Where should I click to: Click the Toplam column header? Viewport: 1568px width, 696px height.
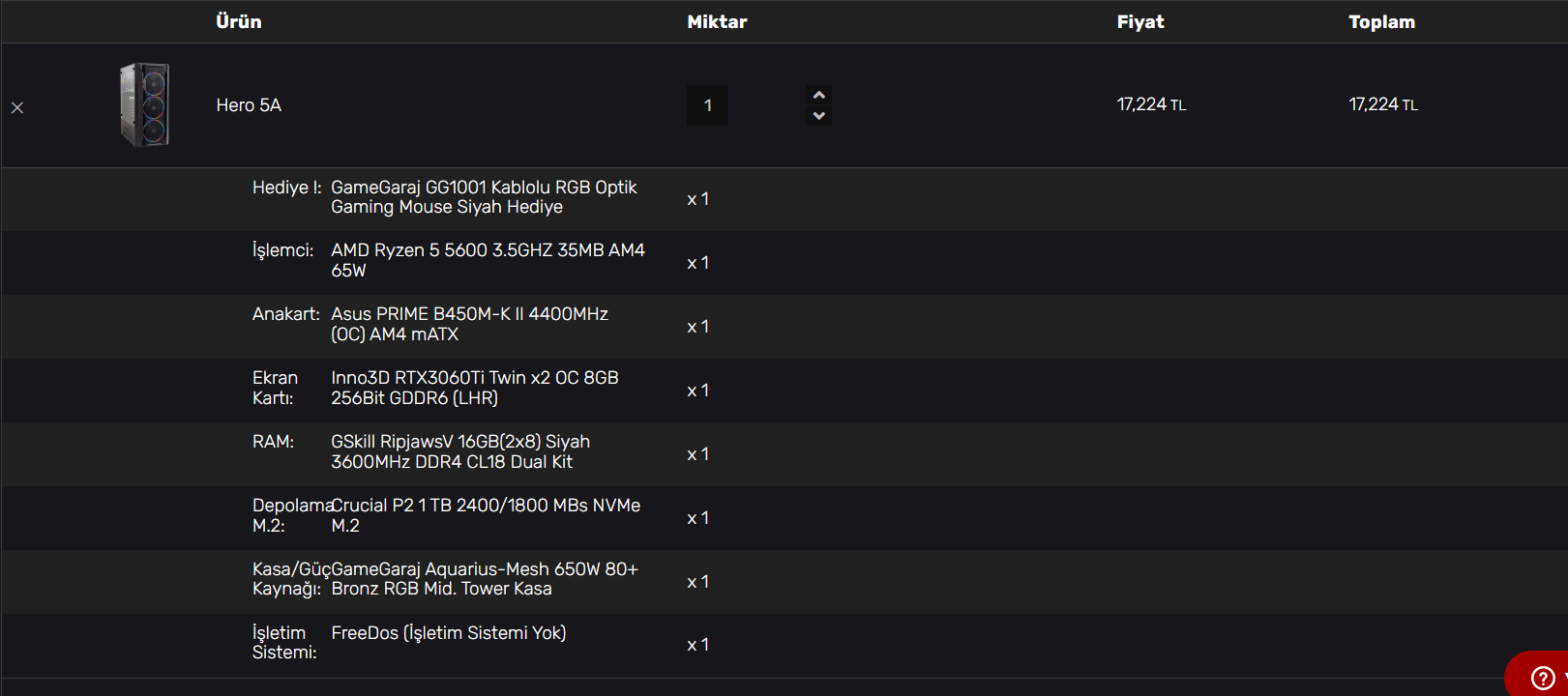coord(1381,21)
